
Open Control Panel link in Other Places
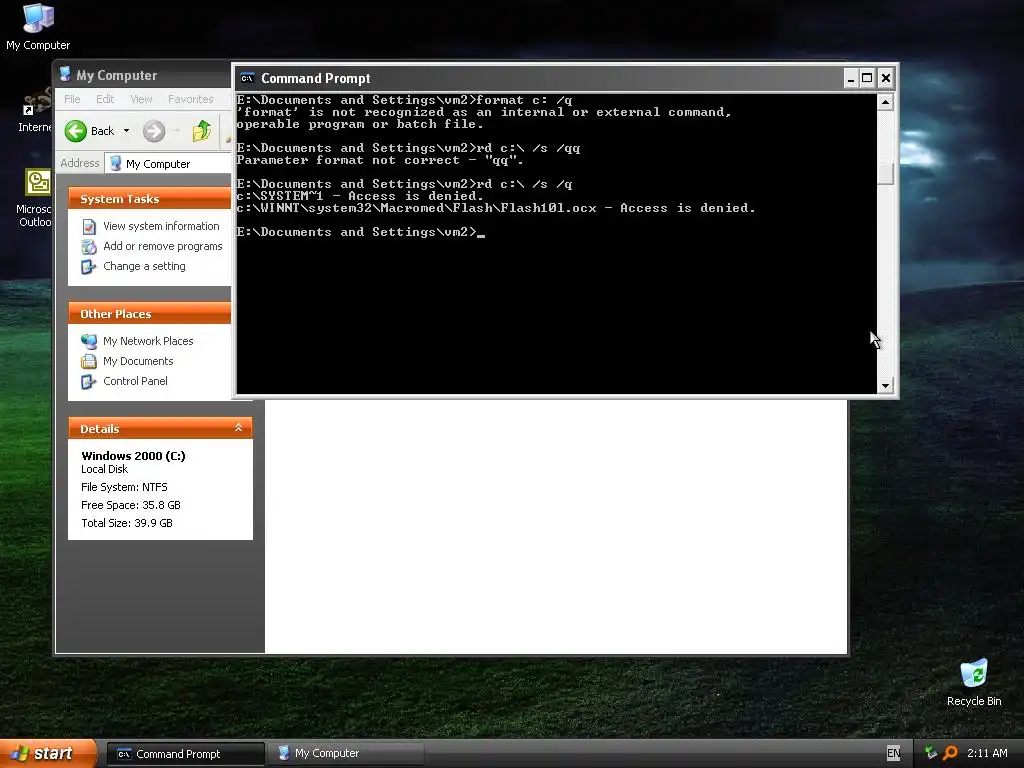pos(135,381)
